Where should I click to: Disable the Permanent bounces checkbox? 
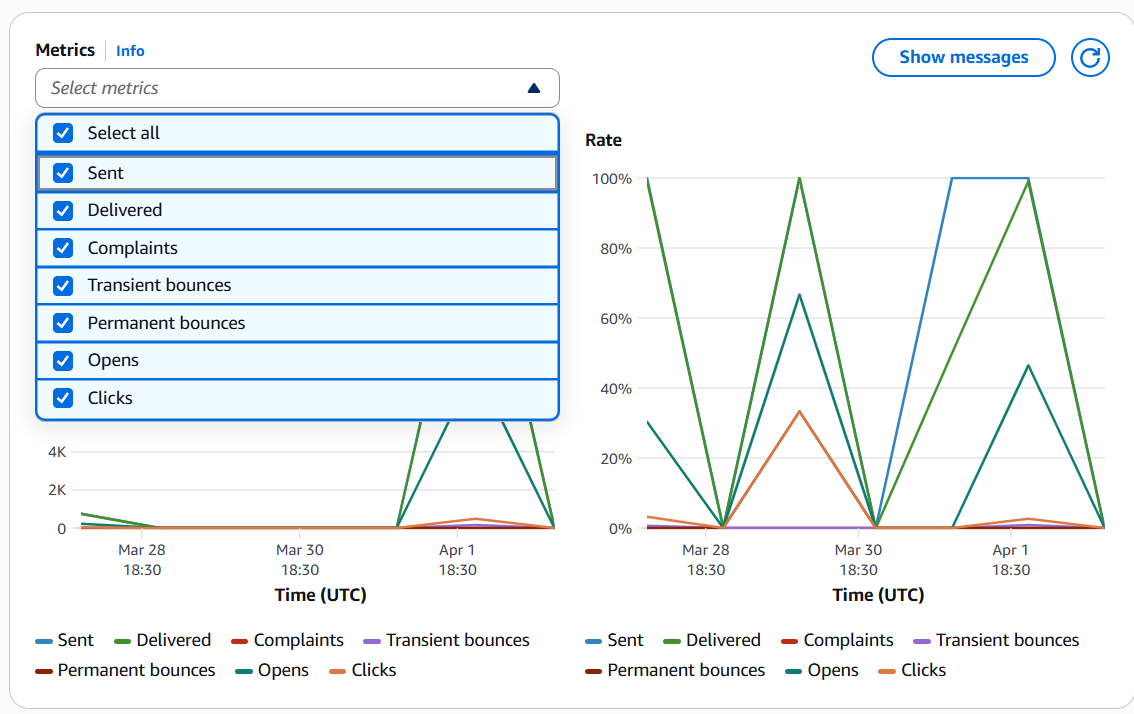[x=63, y=323]
